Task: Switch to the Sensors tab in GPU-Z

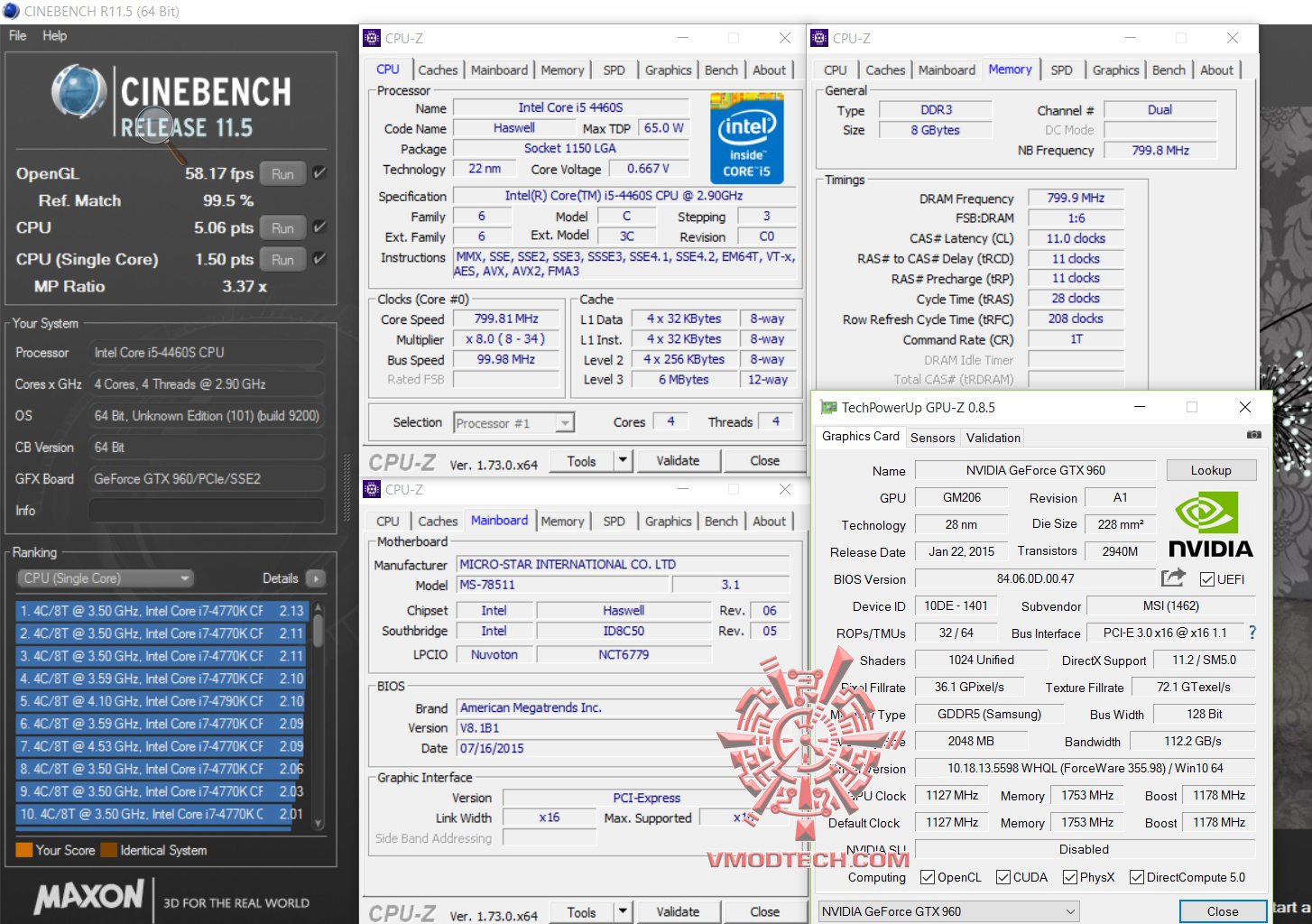Action: (x=932, y=438)
